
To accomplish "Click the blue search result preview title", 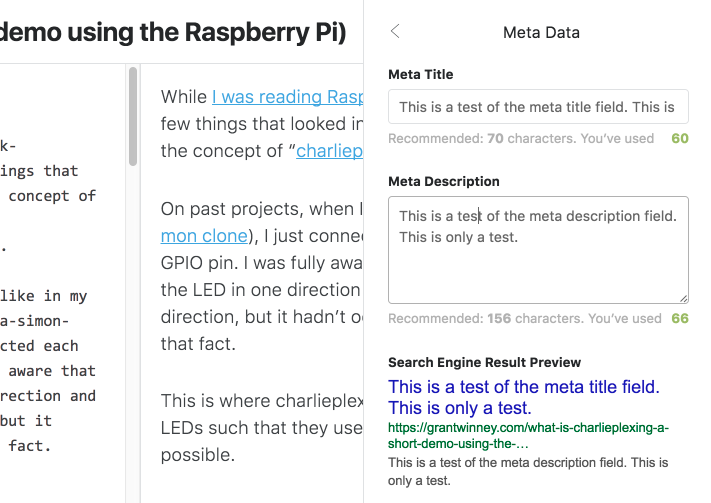I will click(524, 397).
